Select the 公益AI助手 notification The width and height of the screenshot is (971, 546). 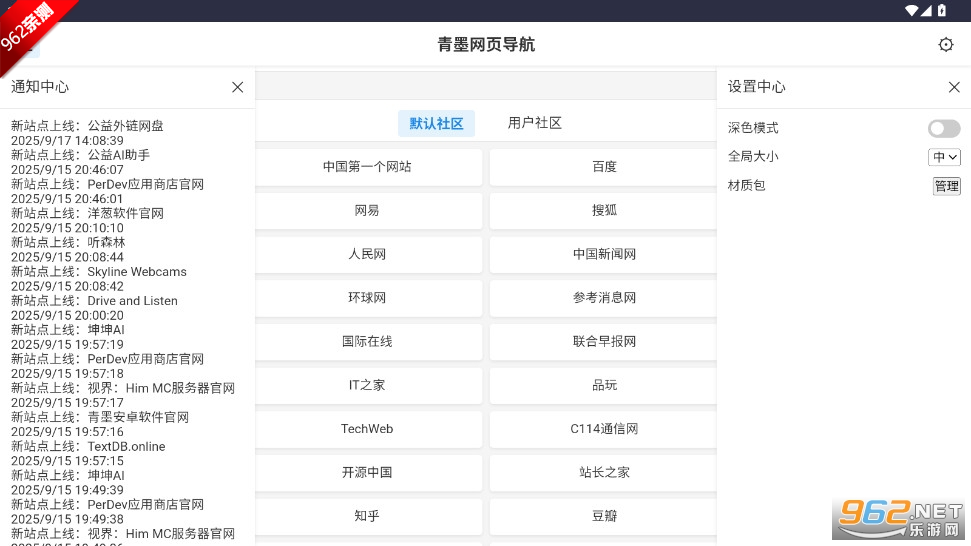[x=81, y=155]
